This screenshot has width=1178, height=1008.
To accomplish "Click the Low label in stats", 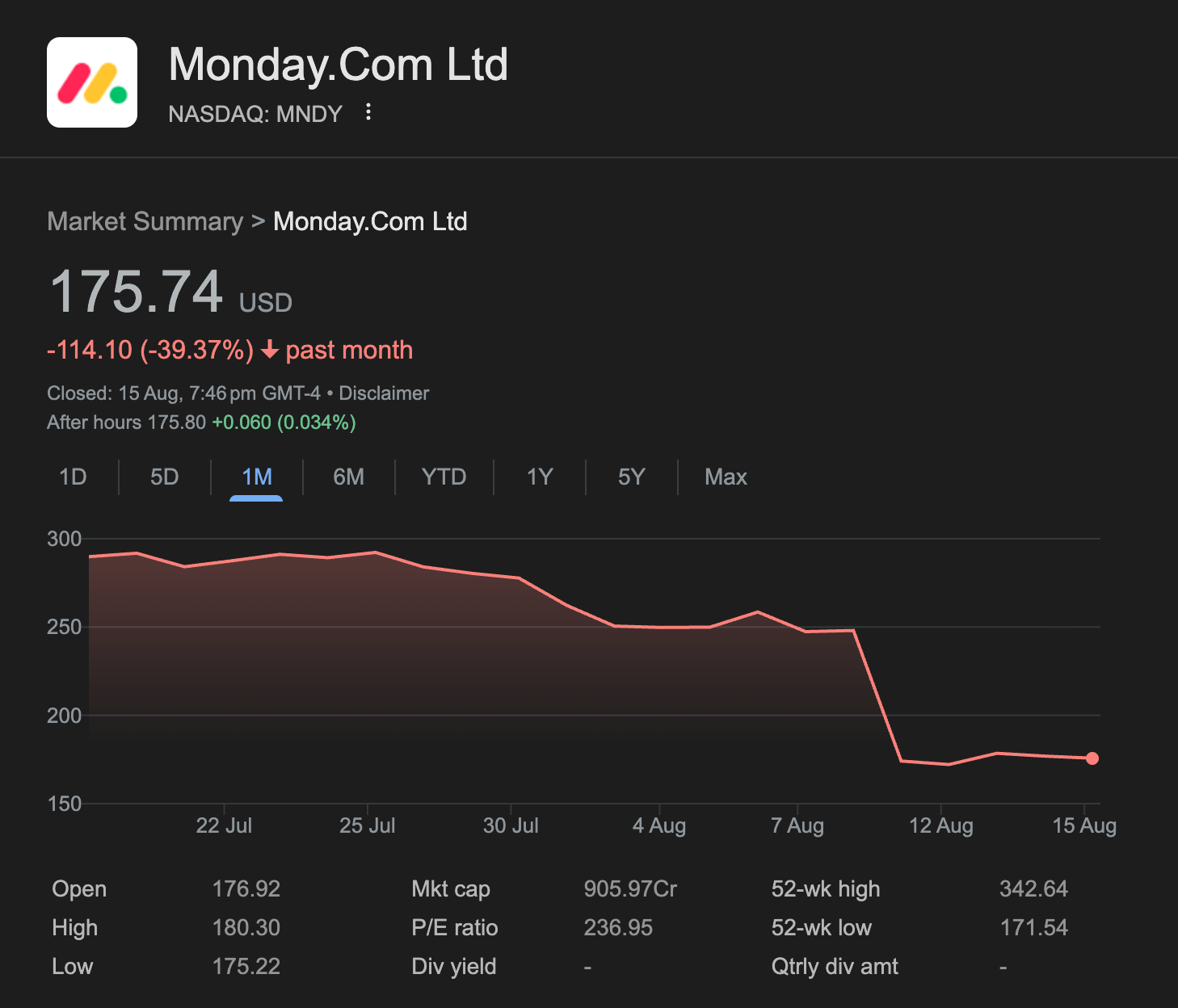I will pyautogui.click(x=73, y=966).
